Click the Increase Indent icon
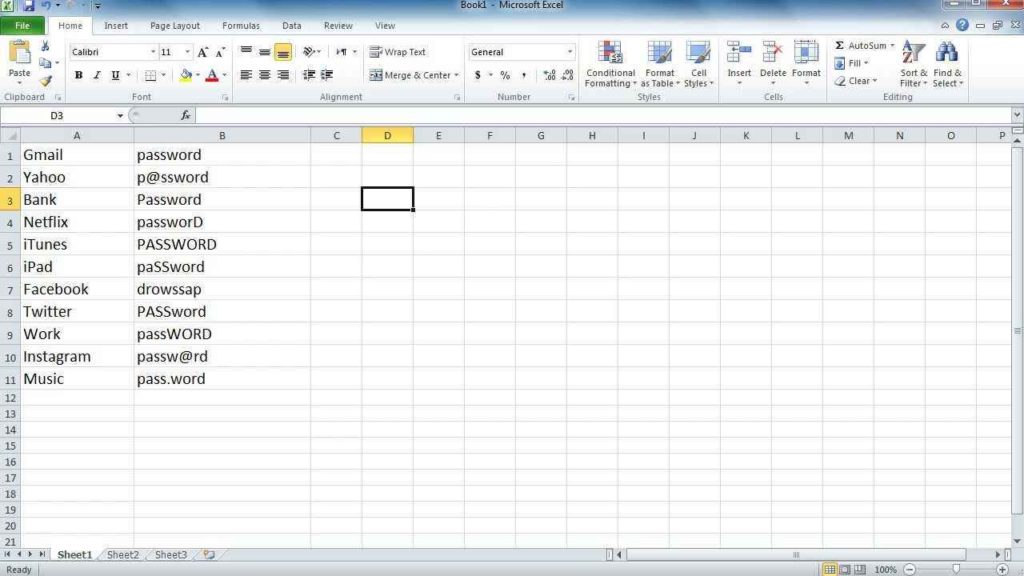The width and height of the screenshot is (1024, 576). (327, 75)
